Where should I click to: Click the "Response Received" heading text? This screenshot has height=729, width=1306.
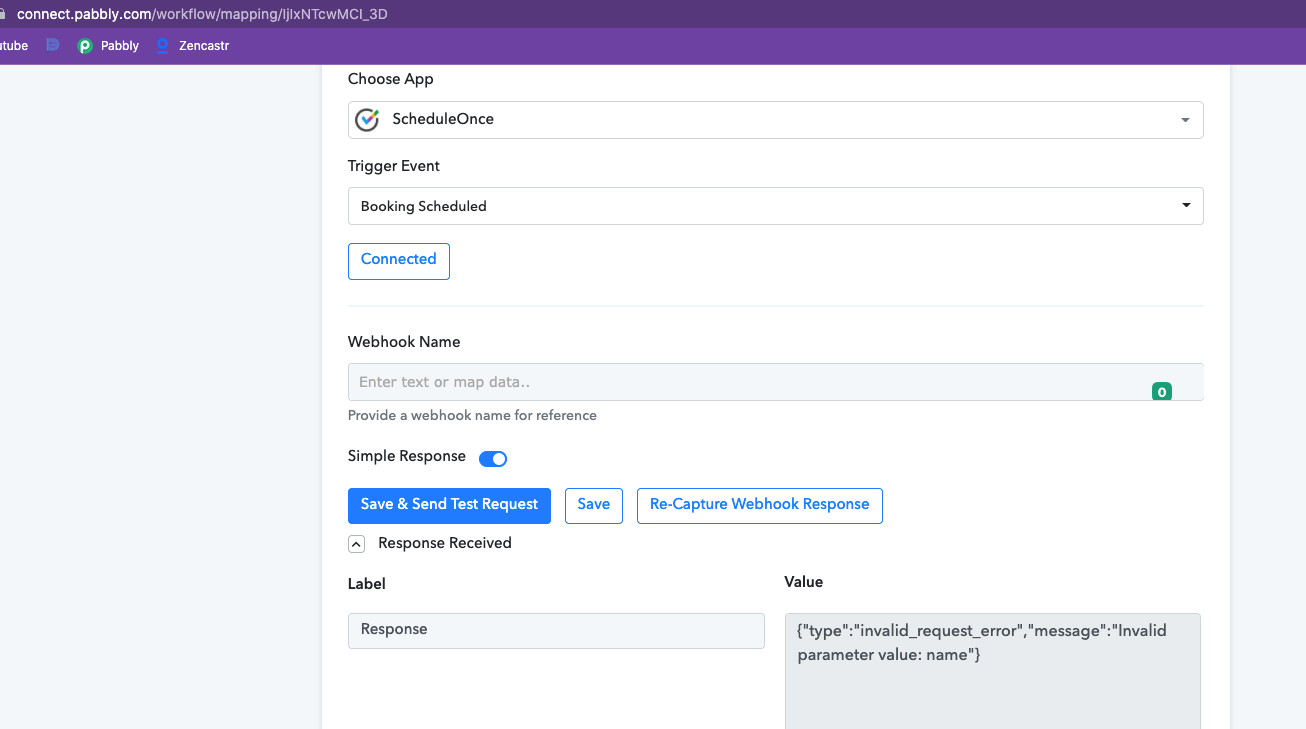point(445,543)
